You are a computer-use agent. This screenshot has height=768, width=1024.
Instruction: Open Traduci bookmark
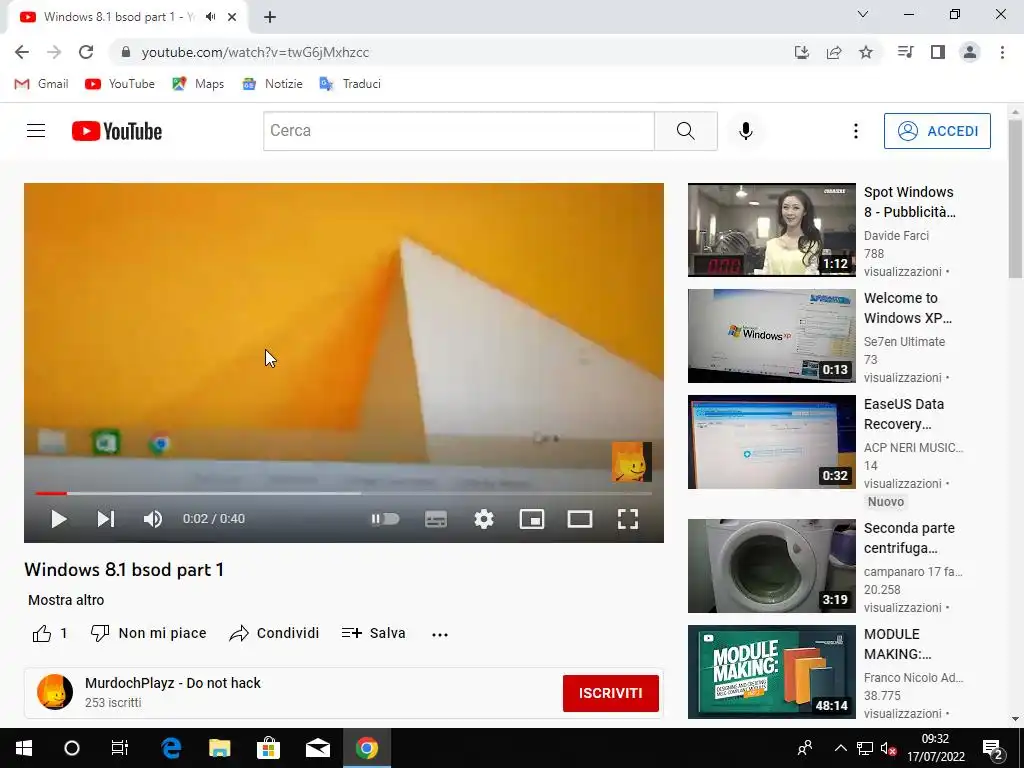350,84
